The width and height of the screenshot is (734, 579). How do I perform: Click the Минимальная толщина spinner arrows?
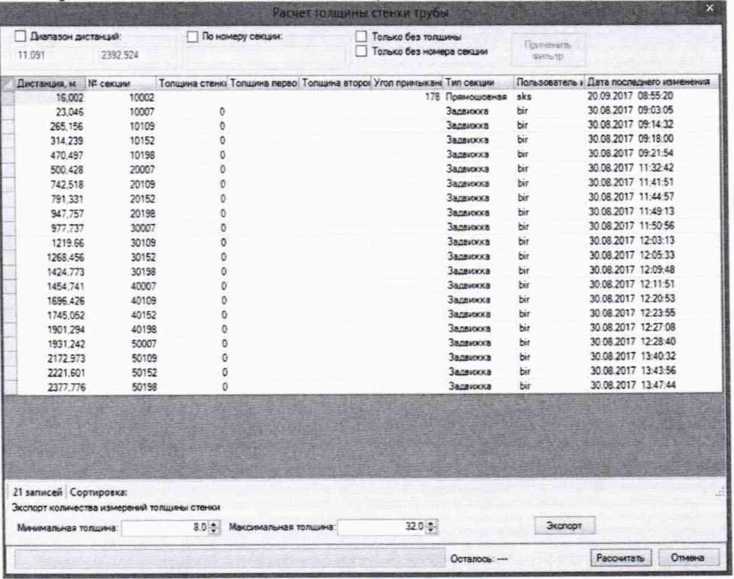(214, 527)
